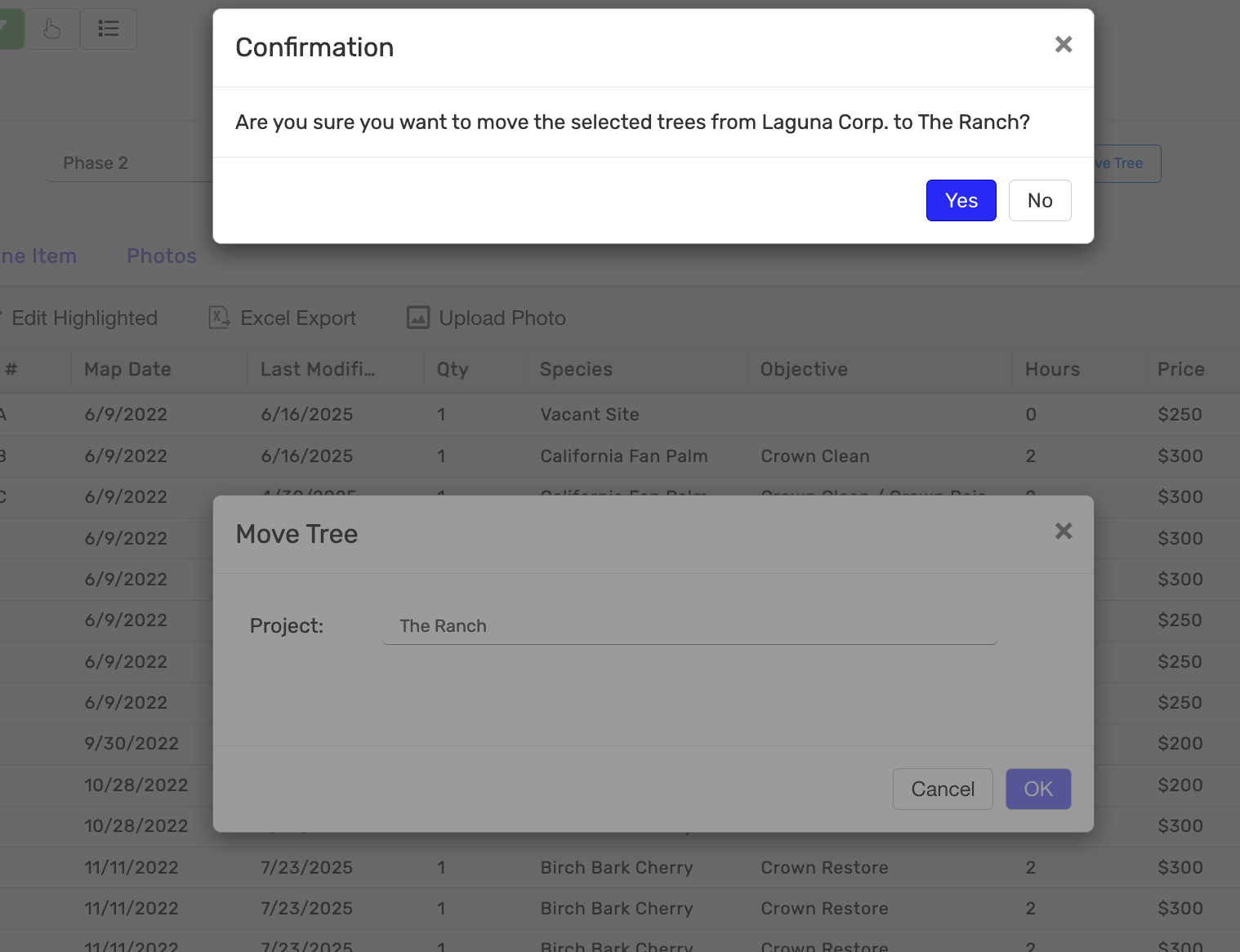Close the Confirmation dialog with X
This screenshot has height=952, width=1240.
1063,45
